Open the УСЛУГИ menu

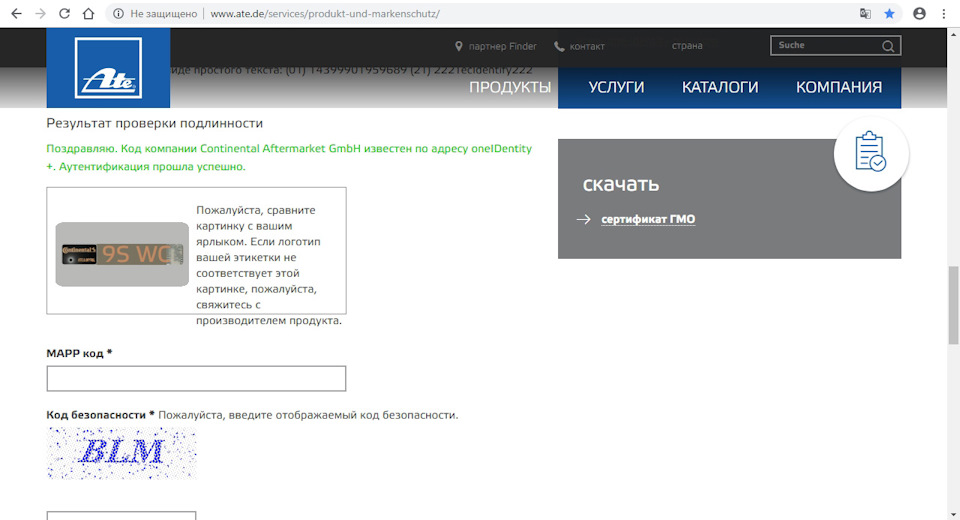tap(616, 87)
